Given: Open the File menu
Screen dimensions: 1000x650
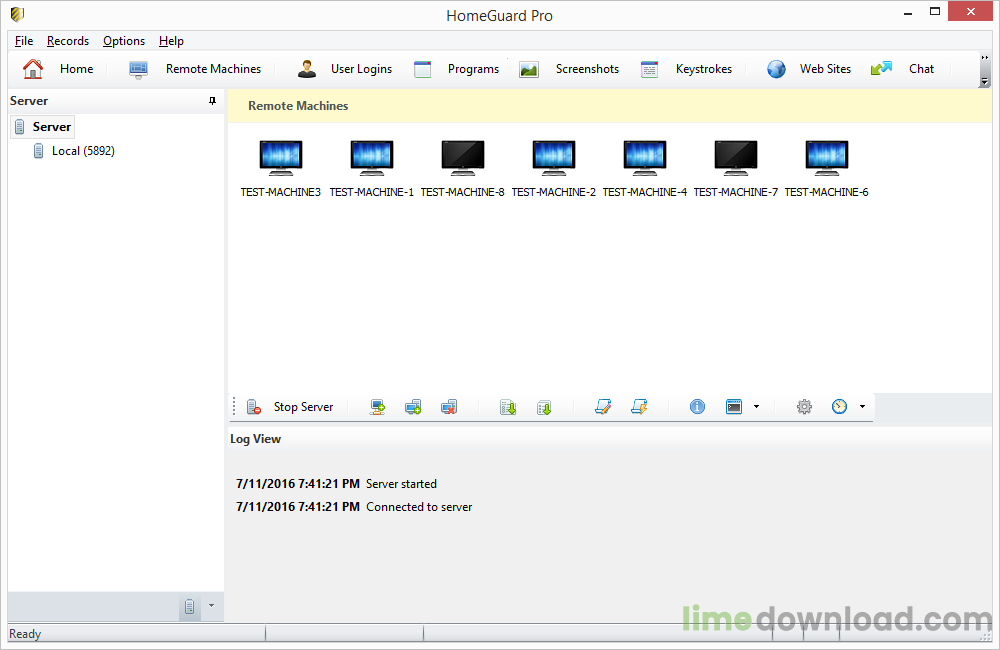Looking at the screenshot, I should (24, 41).
